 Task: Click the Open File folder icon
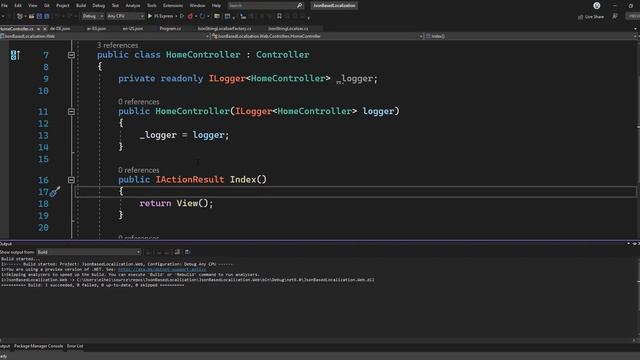point(31,16)
